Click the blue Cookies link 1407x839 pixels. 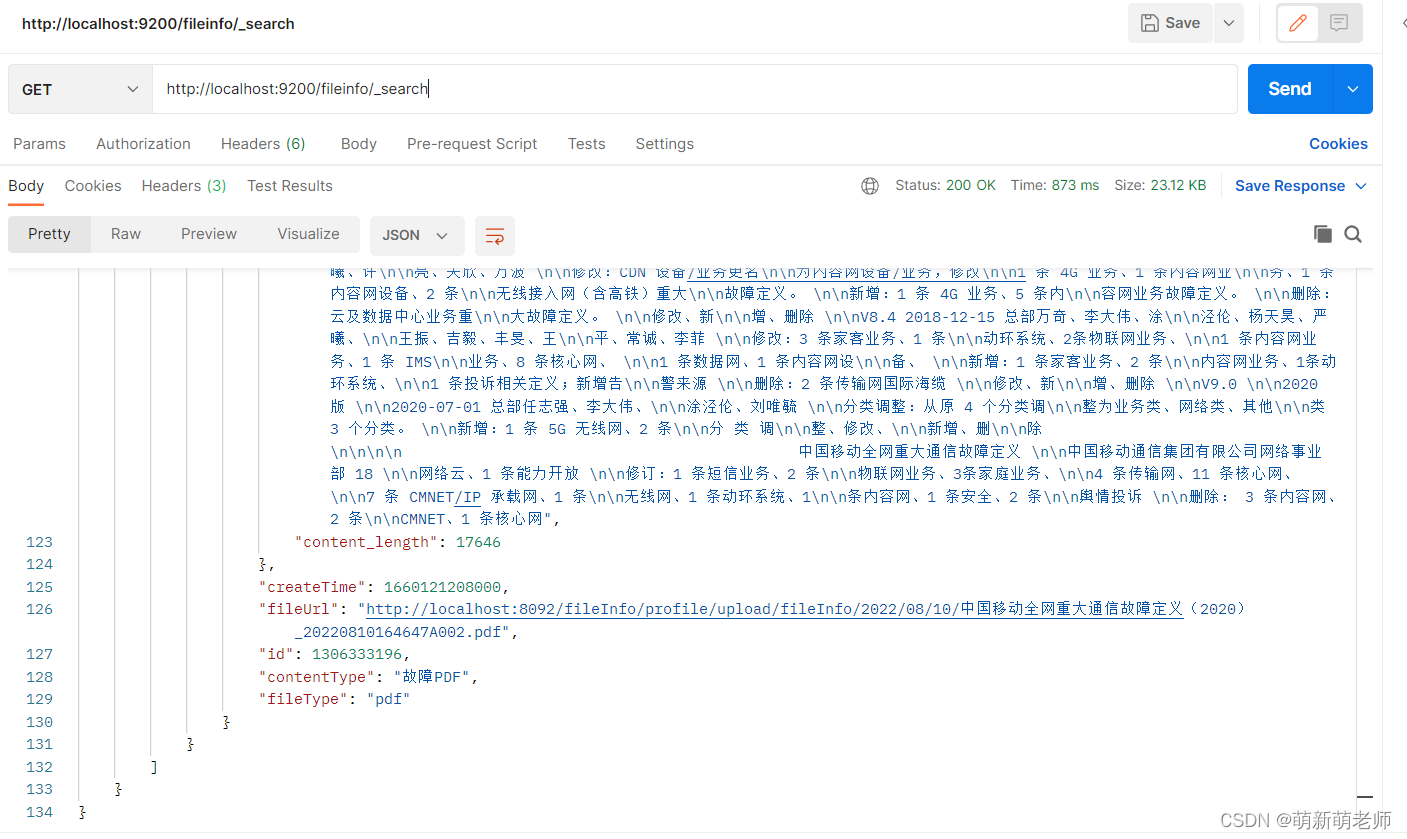point(1338,144)
